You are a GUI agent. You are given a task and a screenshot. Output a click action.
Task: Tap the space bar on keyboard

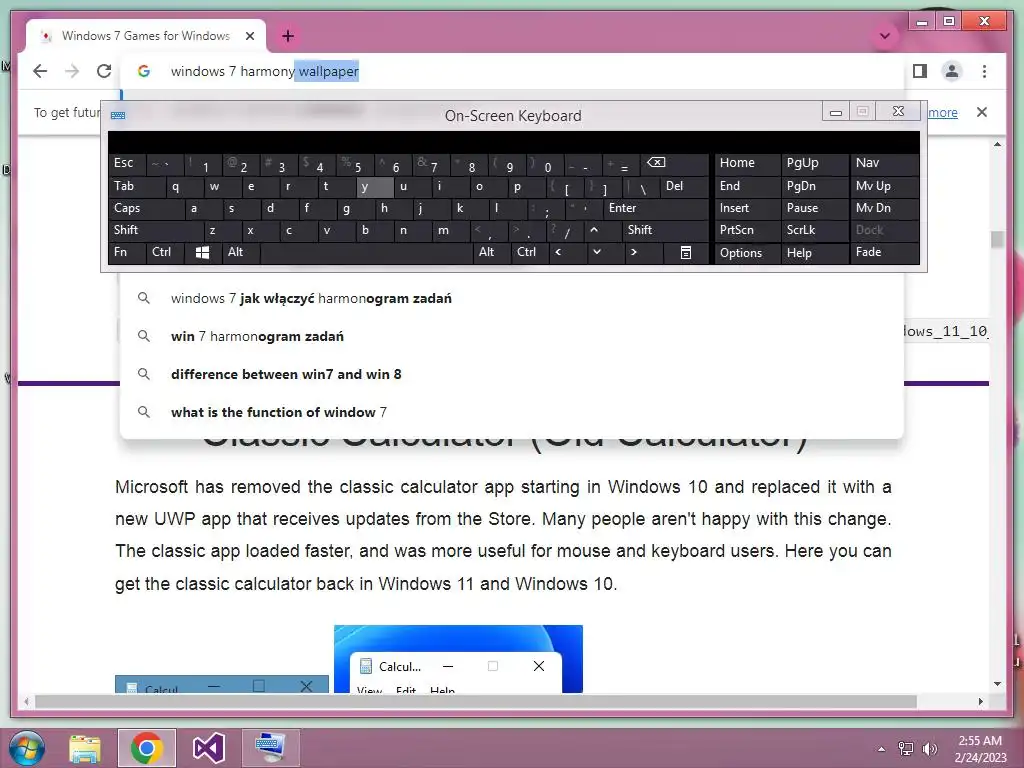tap(366, 252)
